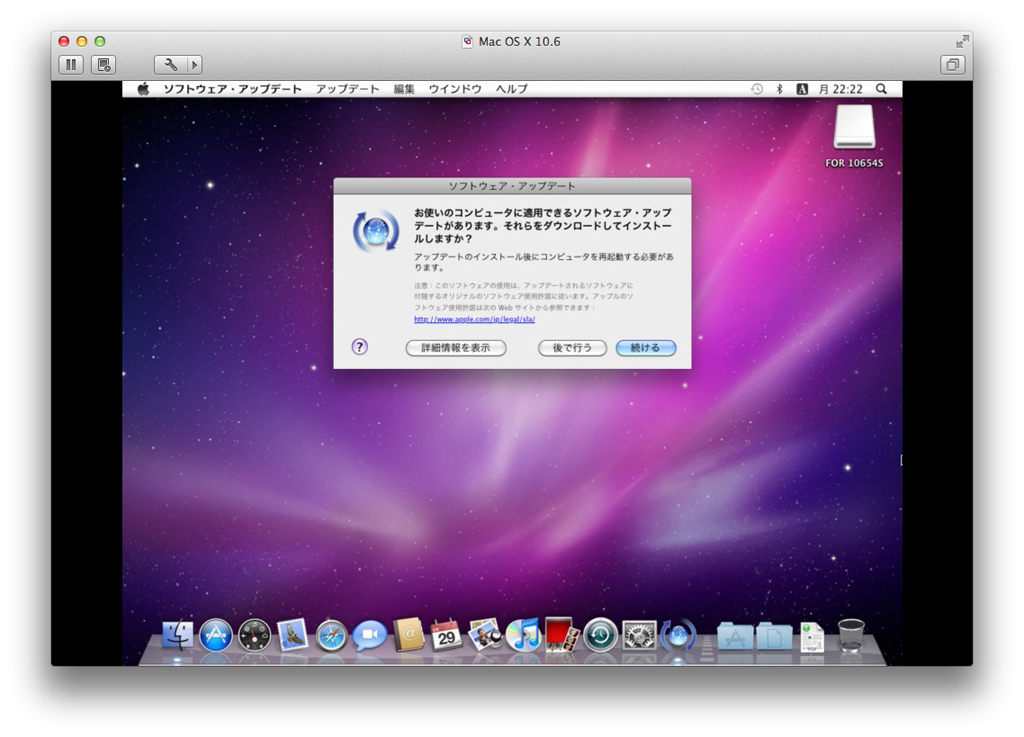This screenshot has width=1024, height=737.
Task: Select the FOR 10654S drive icon
Action: point(854,128)
